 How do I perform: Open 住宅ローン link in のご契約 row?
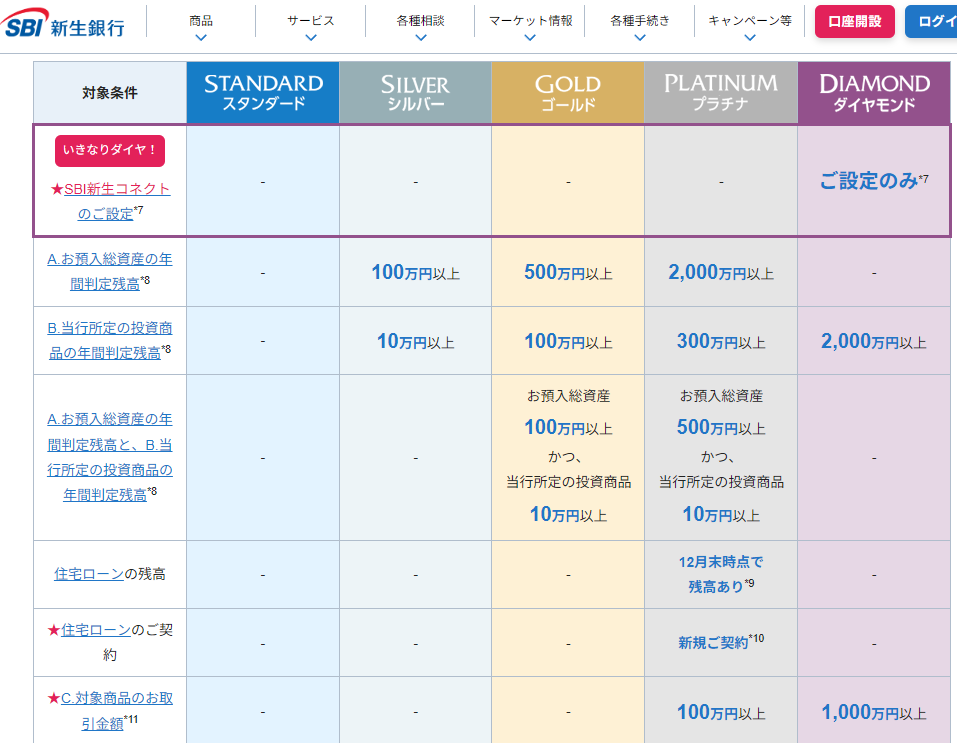(x=96, y=630)
